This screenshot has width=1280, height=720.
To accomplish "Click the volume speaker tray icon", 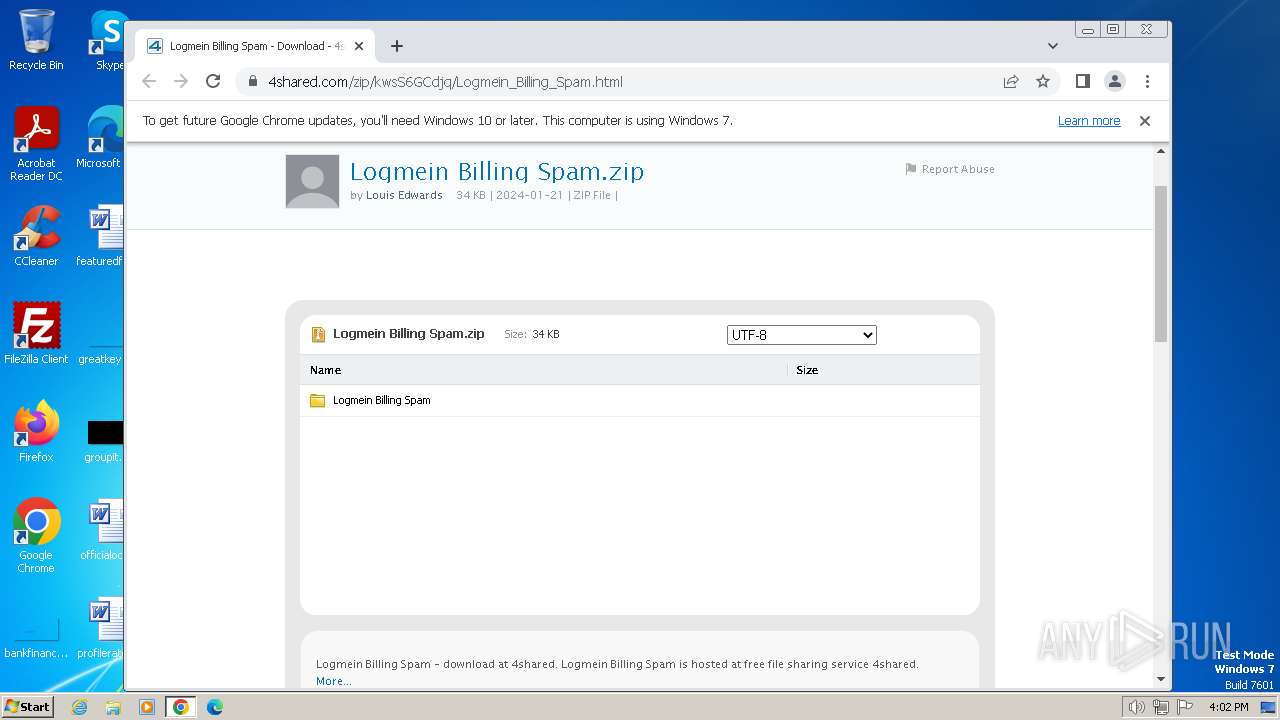I will point(1136,707).
